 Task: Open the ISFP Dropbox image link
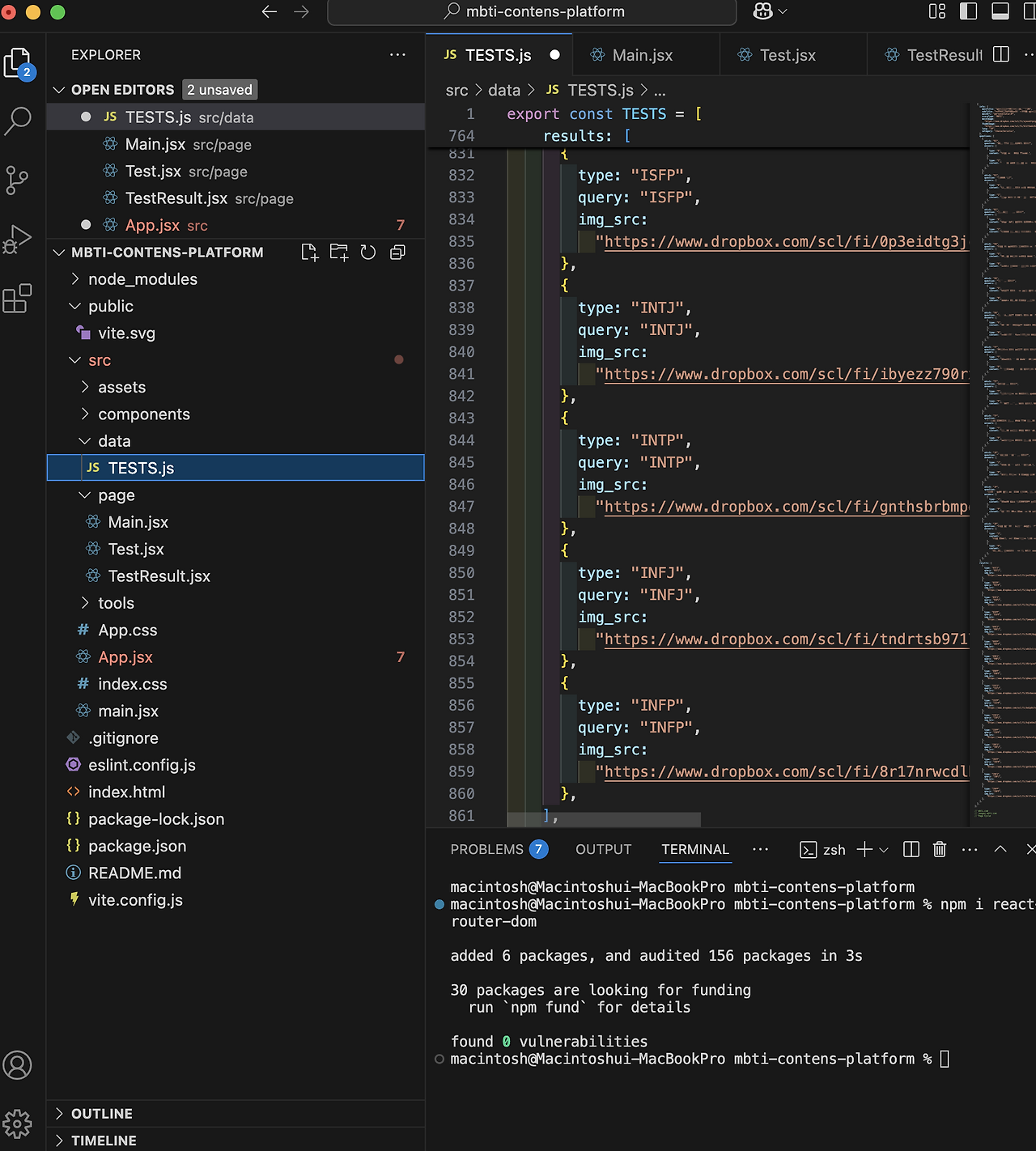786,241
